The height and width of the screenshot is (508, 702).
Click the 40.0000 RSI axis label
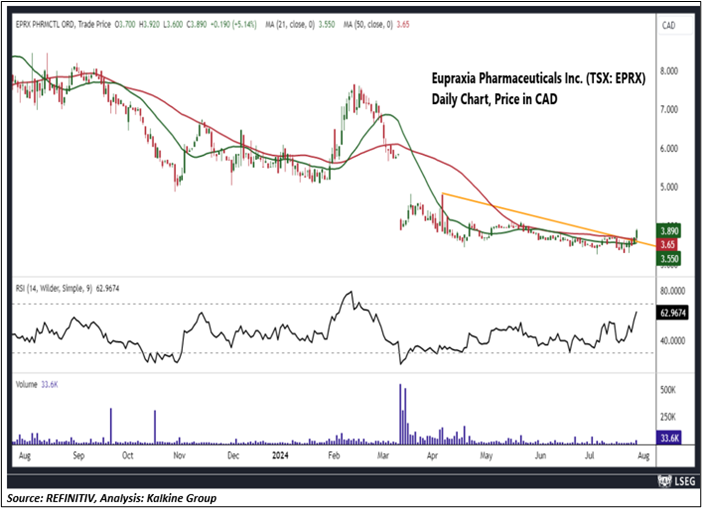coord(673,341)
